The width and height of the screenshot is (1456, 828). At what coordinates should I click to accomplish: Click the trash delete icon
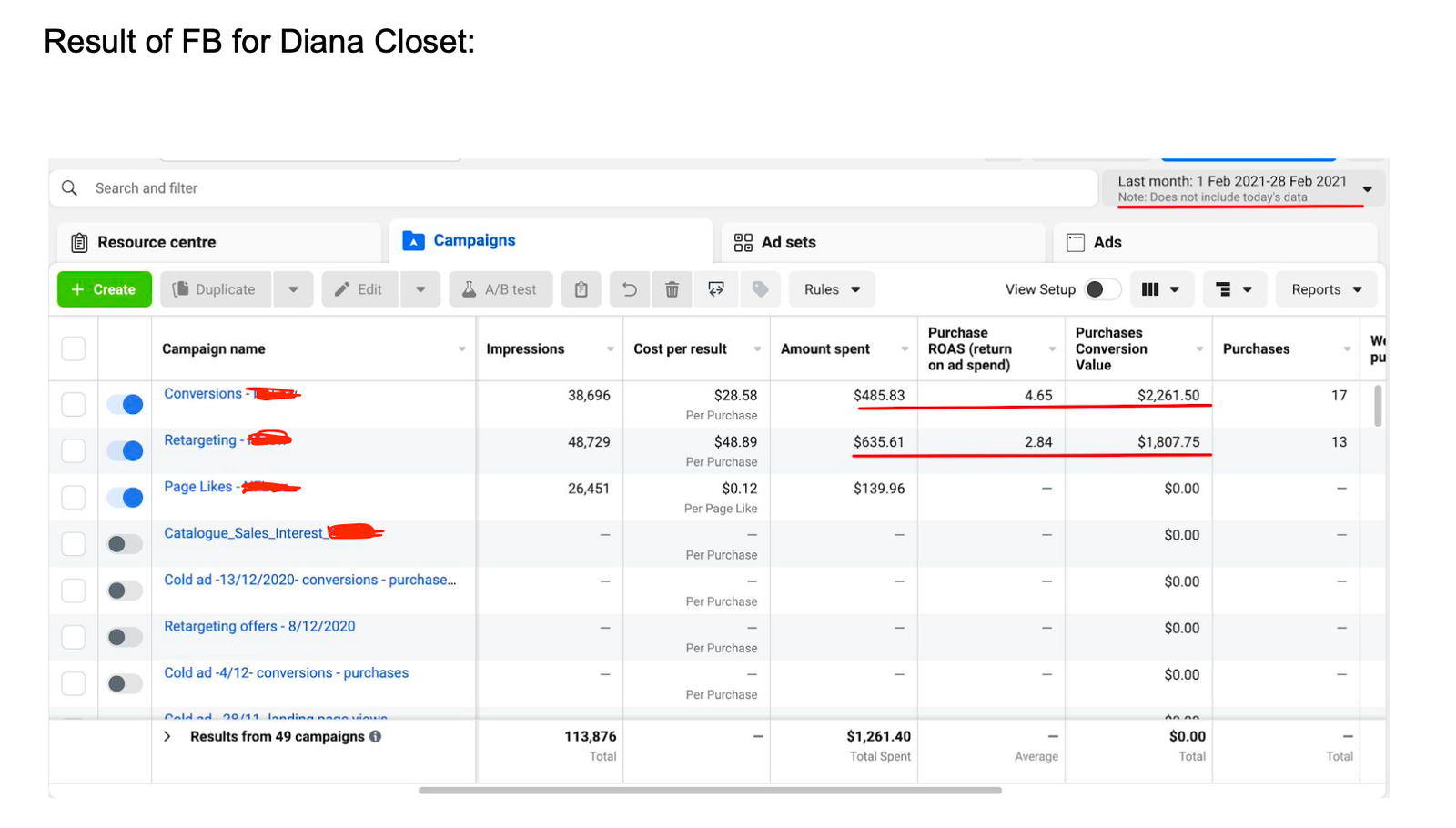(672, 289)
